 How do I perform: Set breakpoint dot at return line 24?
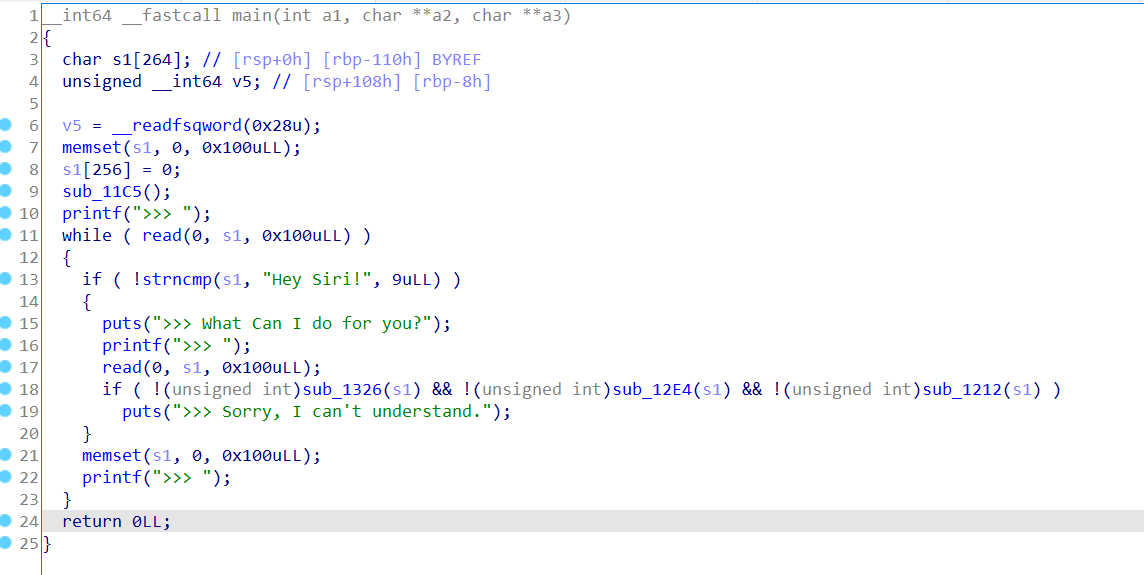(x=6, y=521)
